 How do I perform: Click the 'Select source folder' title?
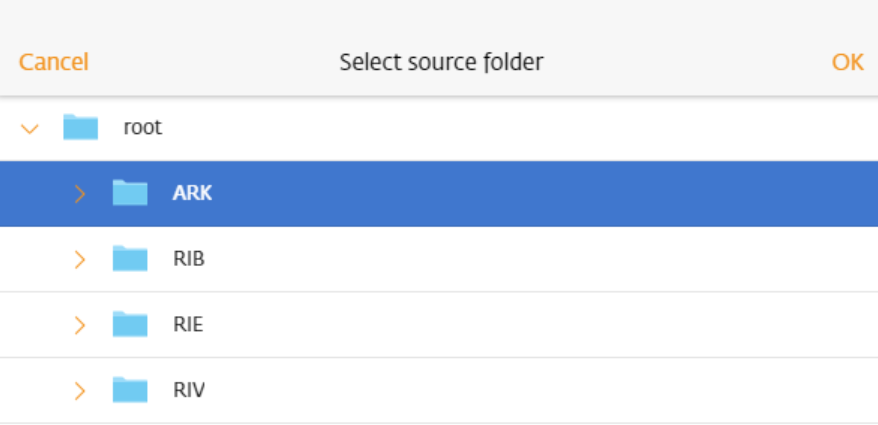point(441,62)
